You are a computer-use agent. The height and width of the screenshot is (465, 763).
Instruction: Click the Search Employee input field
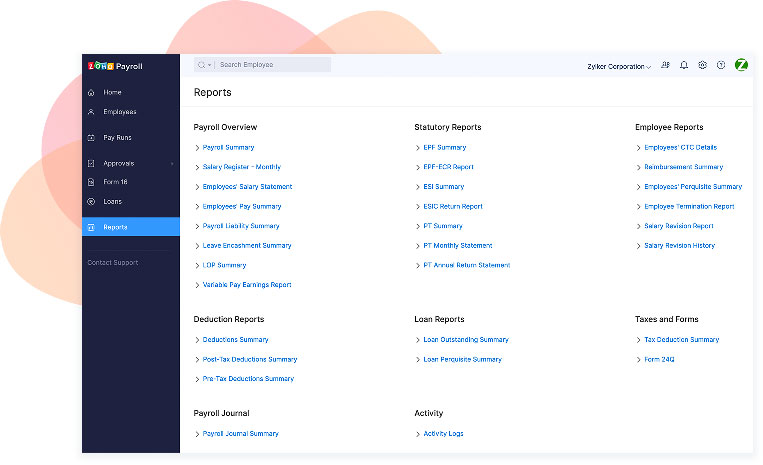coord(272,65)
